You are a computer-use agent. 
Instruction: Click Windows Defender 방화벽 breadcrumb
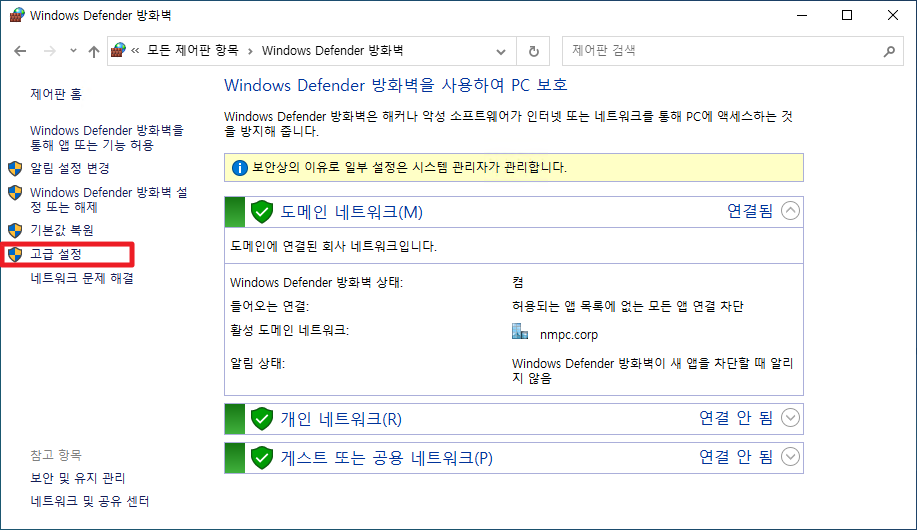click(332, 50)
